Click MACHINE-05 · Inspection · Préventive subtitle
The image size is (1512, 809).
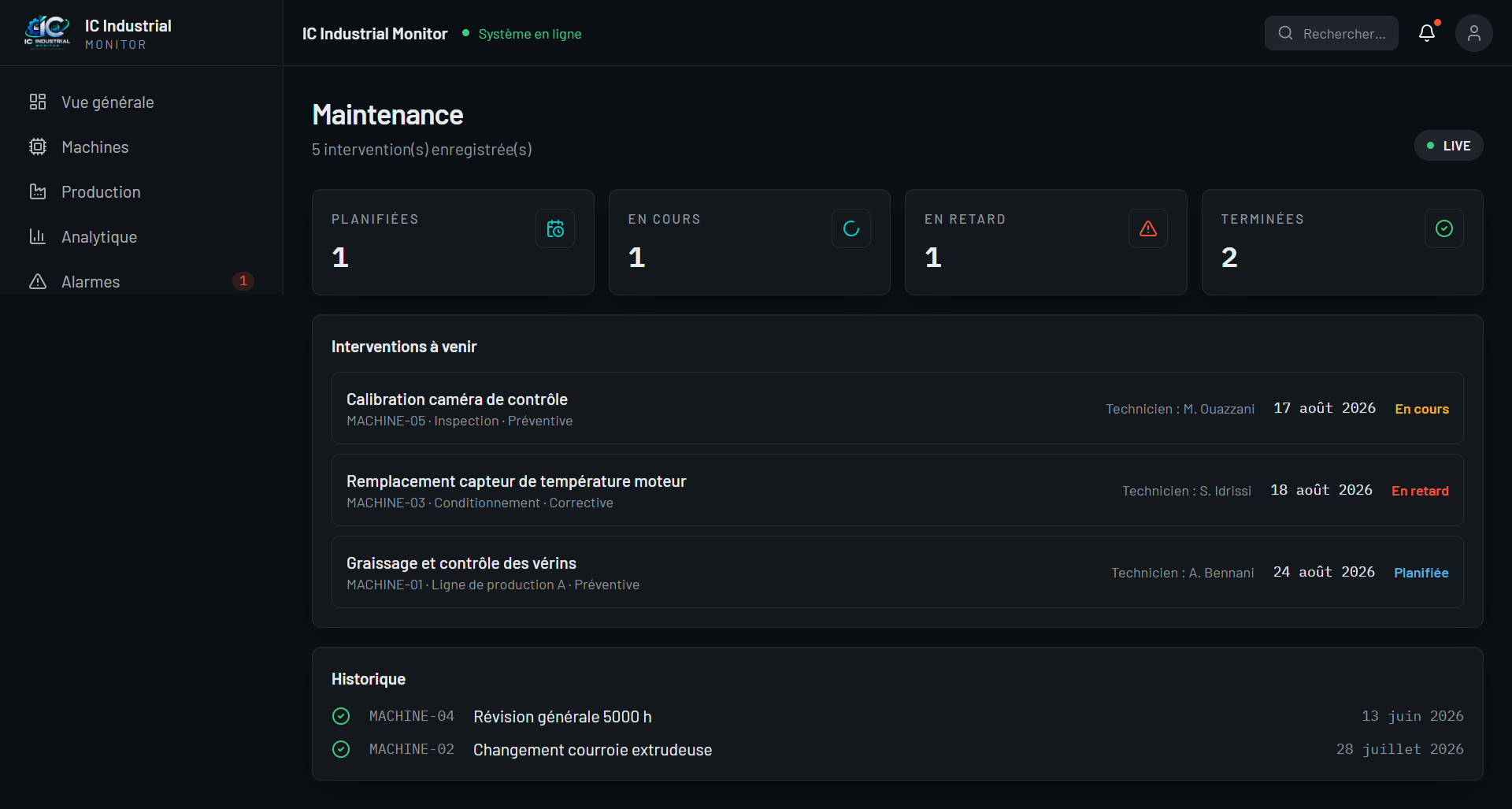tap(460, 421)
